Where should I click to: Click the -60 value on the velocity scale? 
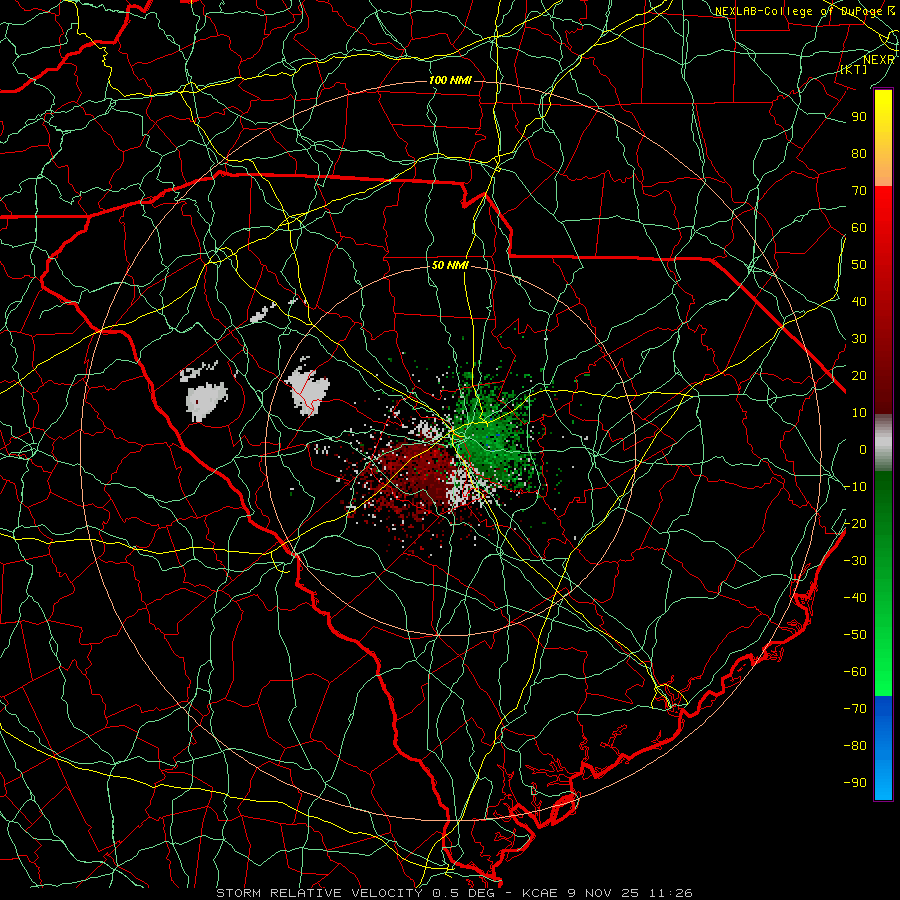(855, 672)
